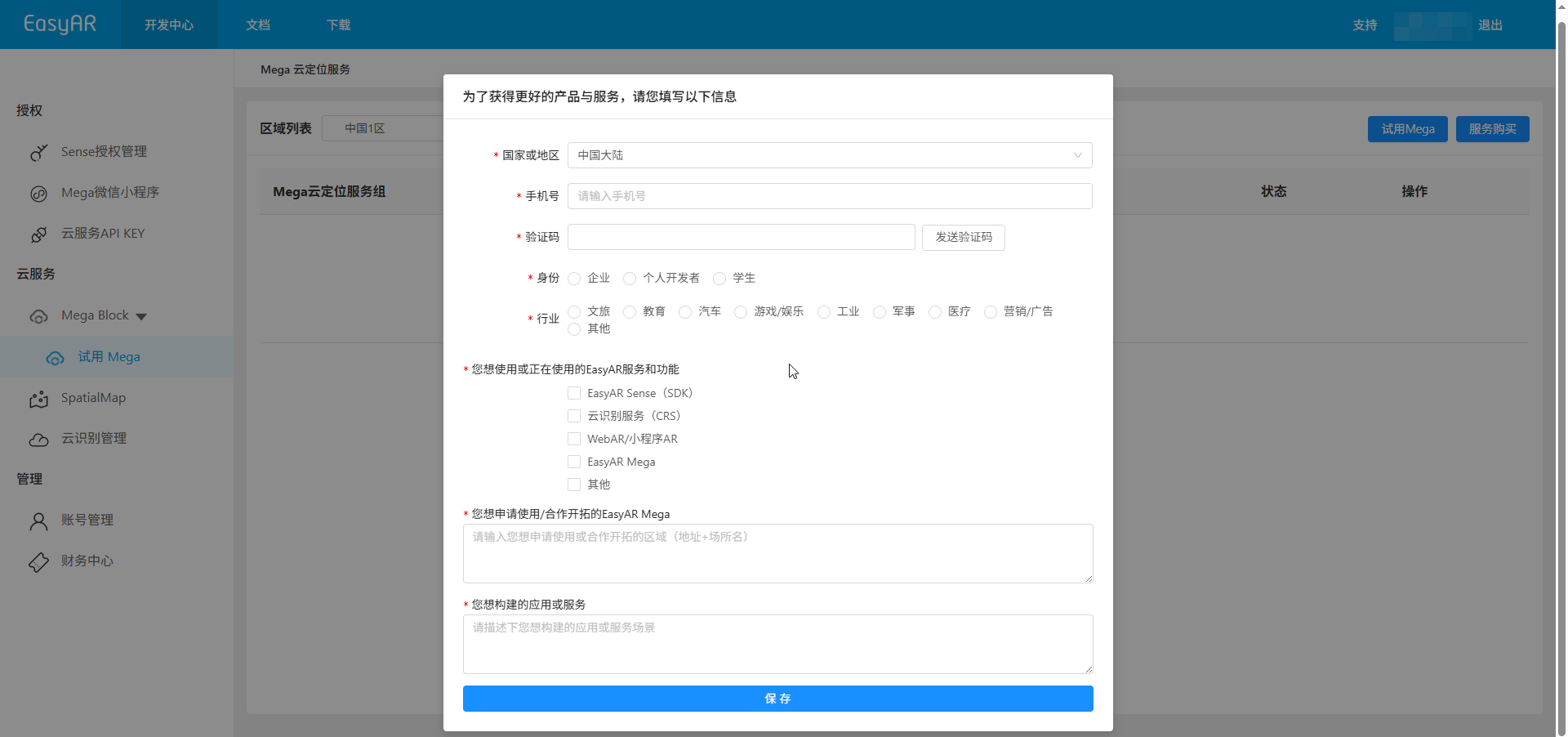Click the 保存 button
1568x737 pixels.
[777, 699]
